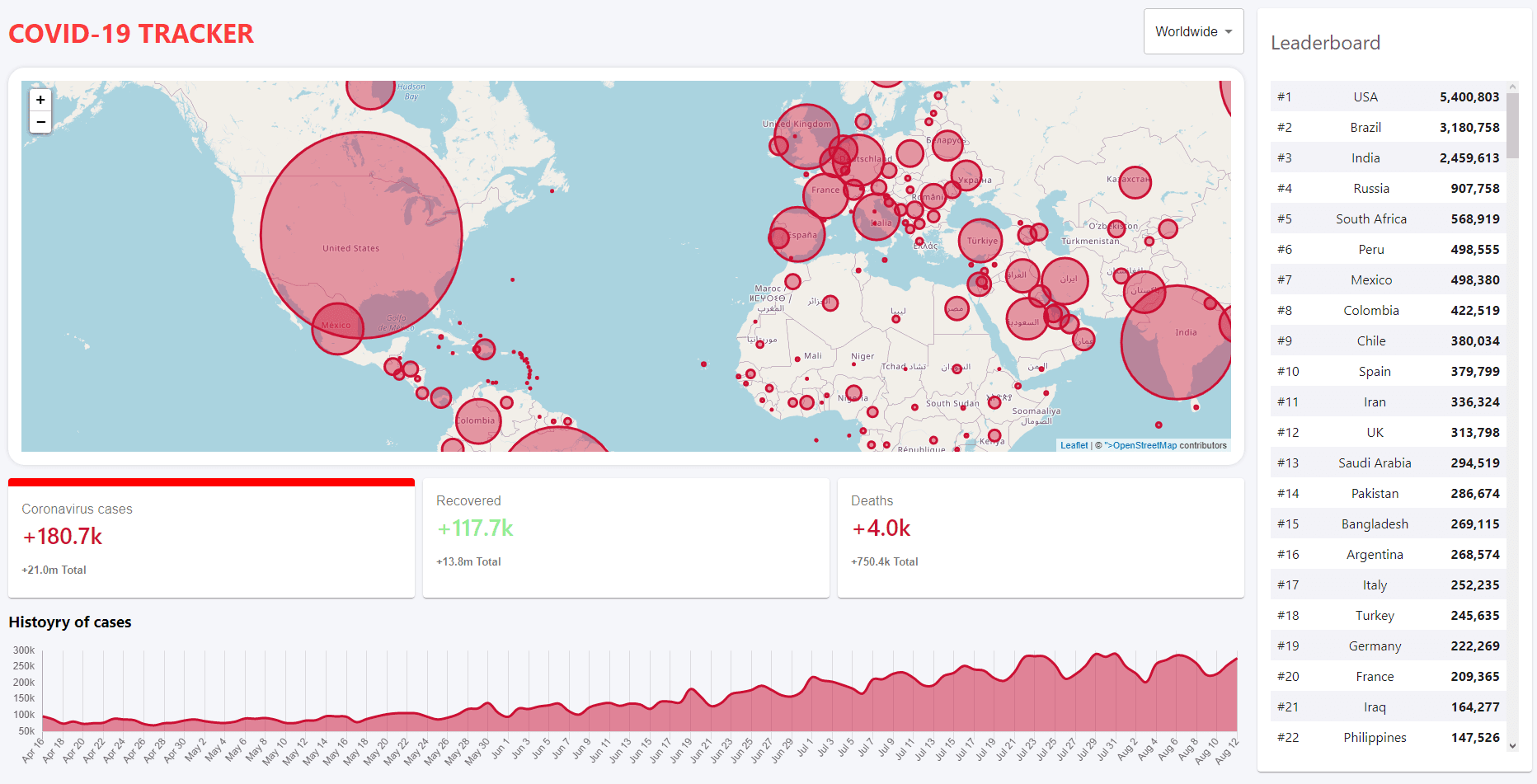The width and height of the screenshot is (1537, 784).
Task: Select Colombia row in leaderboard
Action: pos(1389,310)
